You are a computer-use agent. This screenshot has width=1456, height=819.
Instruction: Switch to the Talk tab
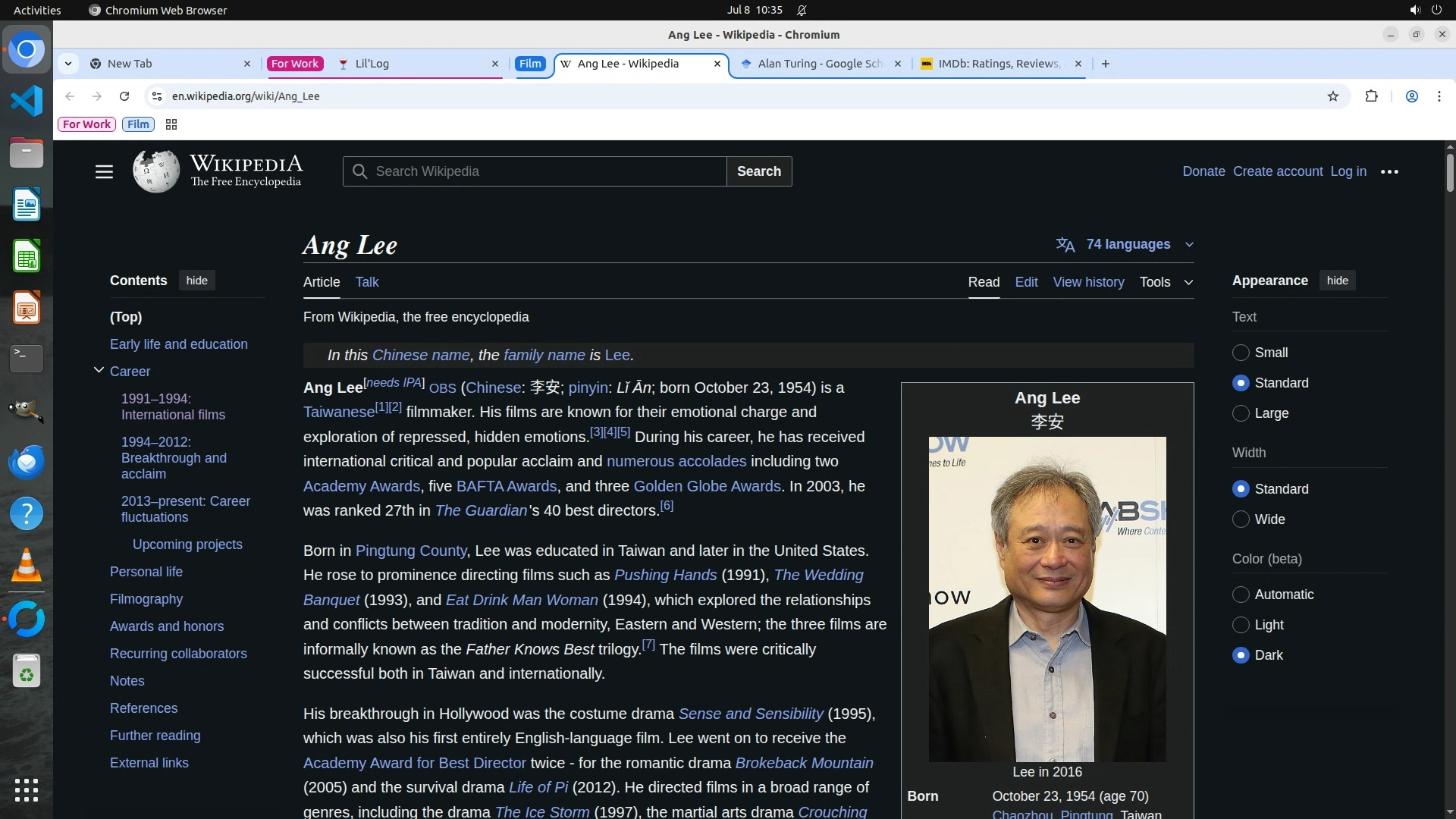point(366,282)
